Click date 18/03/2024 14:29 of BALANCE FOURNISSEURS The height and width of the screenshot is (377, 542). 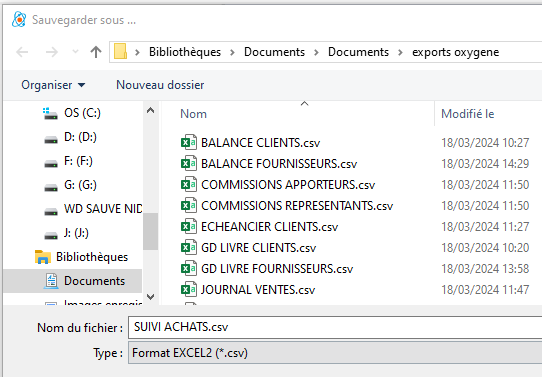tap(485, 164)
